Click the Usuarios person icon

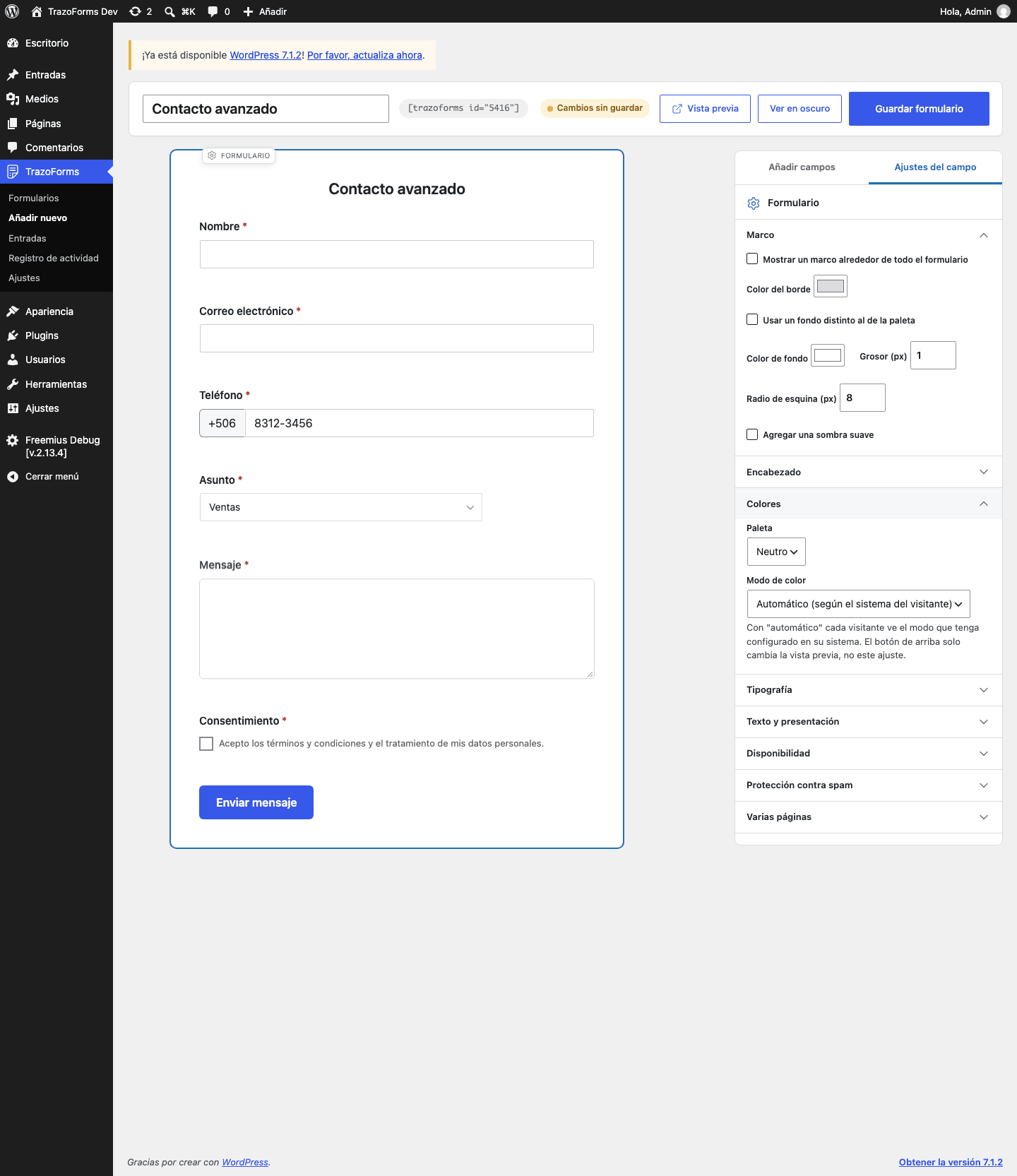pos(13,360)
